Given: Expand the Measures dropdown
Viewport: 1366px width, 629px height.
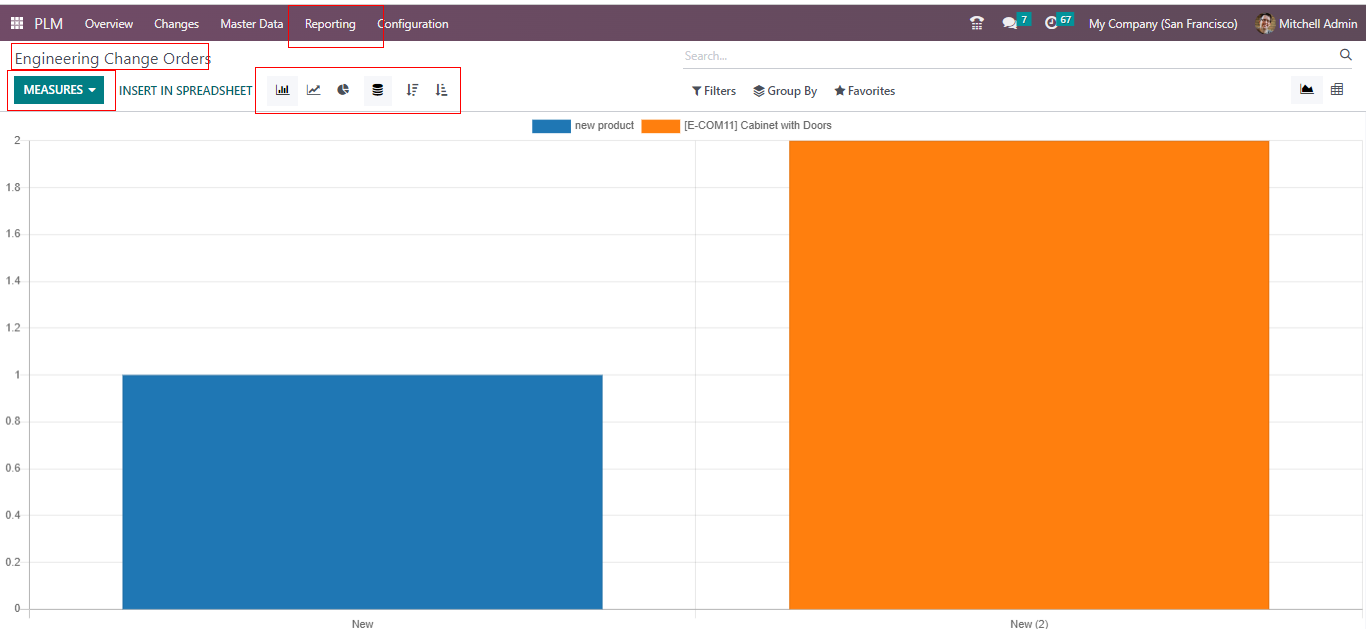Looking at the screenshot, I should tap(59, 90).
